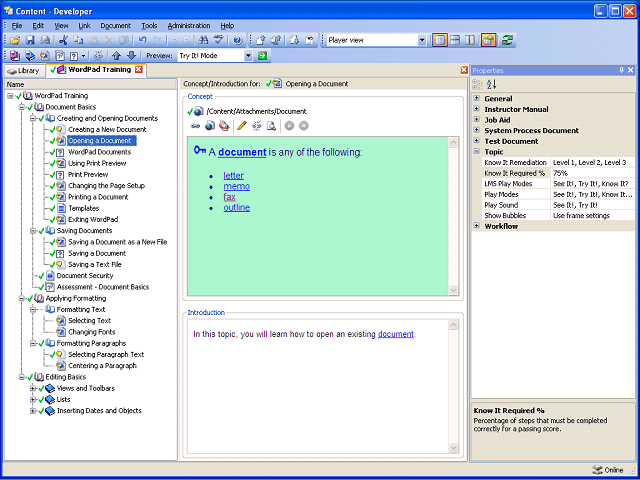Click the yellow topic toolbar icon

pos(45,56)
